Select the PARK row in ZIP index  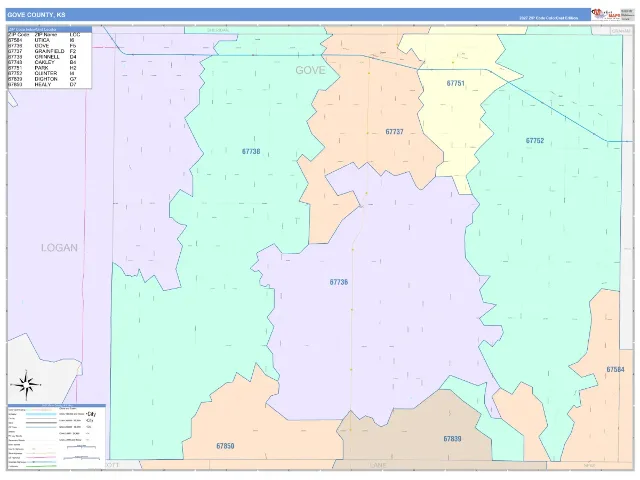49,68
